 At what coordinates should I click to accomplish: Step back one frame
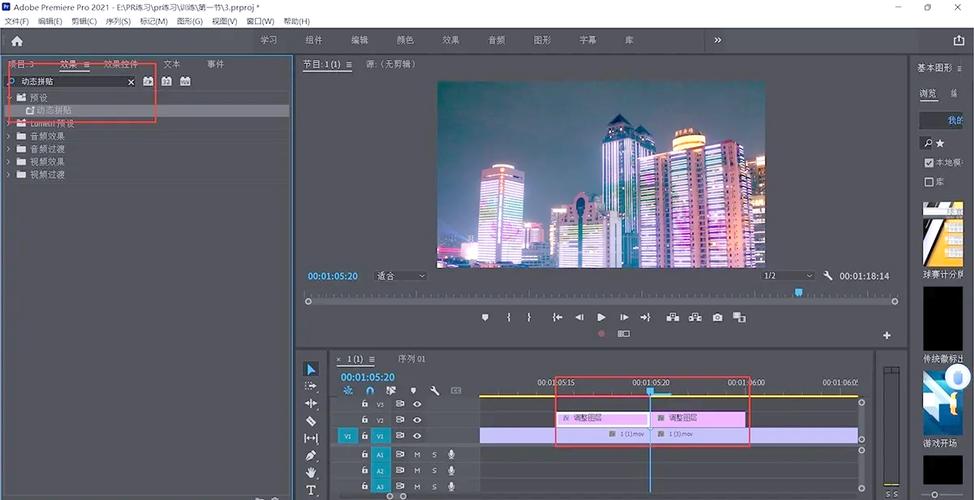click(579, 317)
